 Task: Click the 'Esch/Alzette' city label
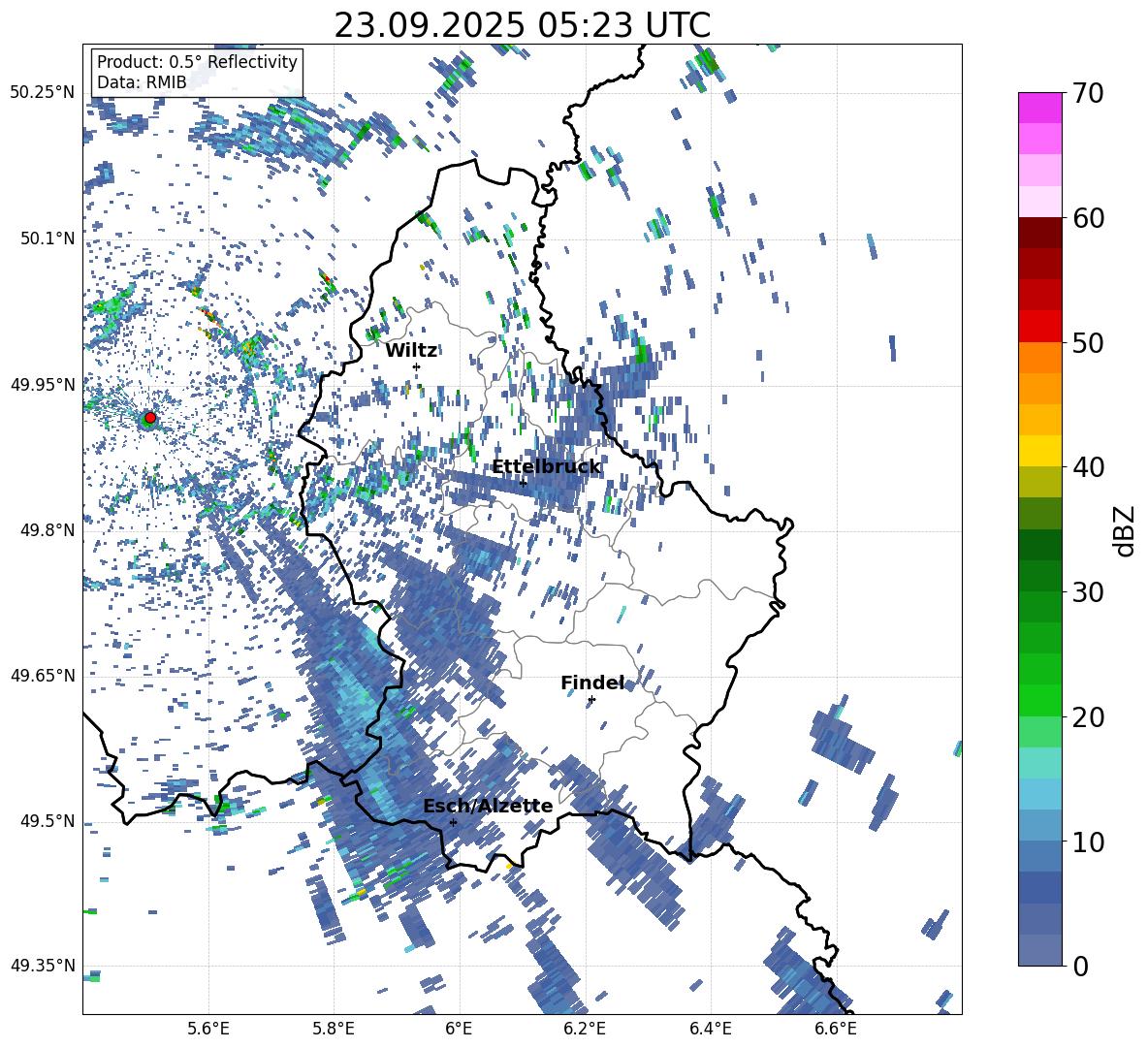(488, 807)
